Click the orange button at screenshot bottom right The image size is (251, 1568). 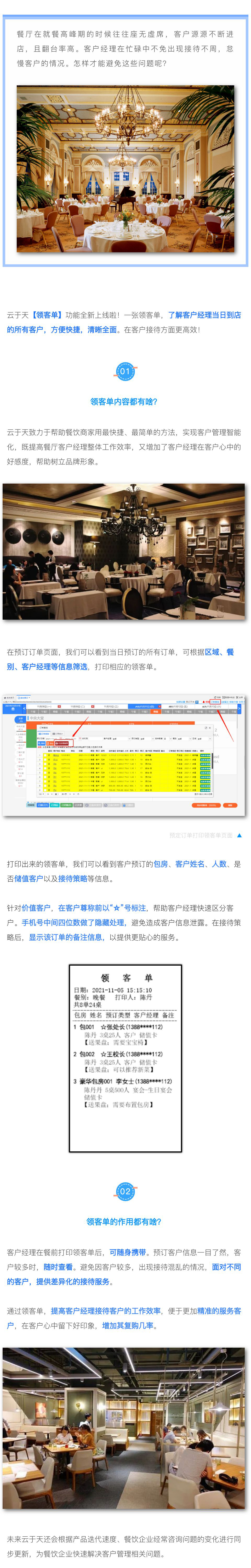(230, 805)
